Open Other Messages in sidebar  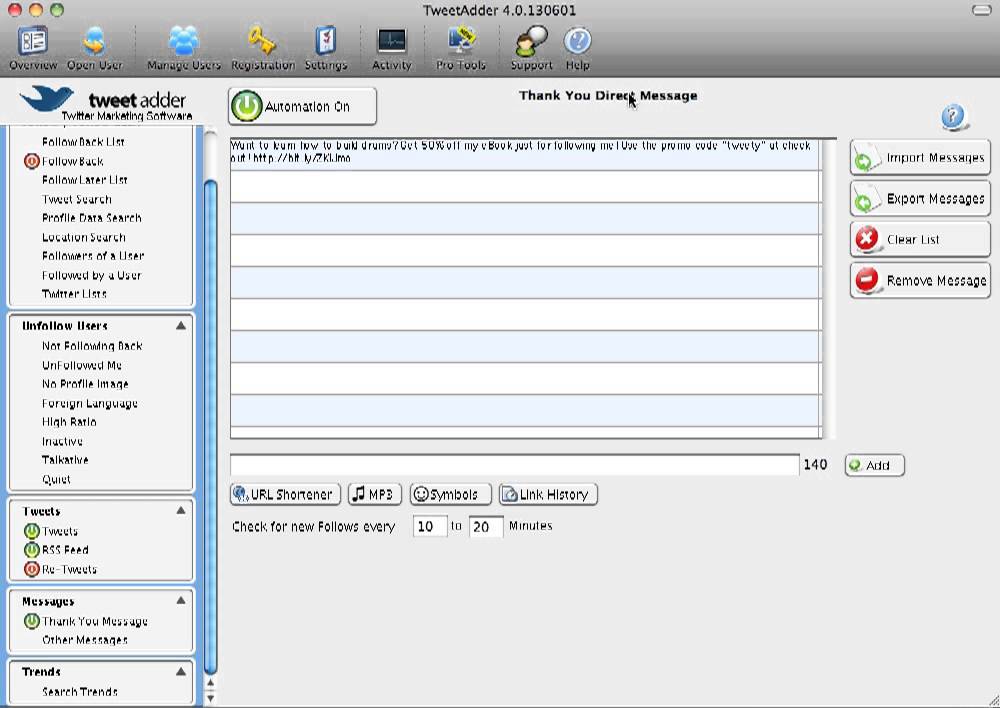[84, 640]
